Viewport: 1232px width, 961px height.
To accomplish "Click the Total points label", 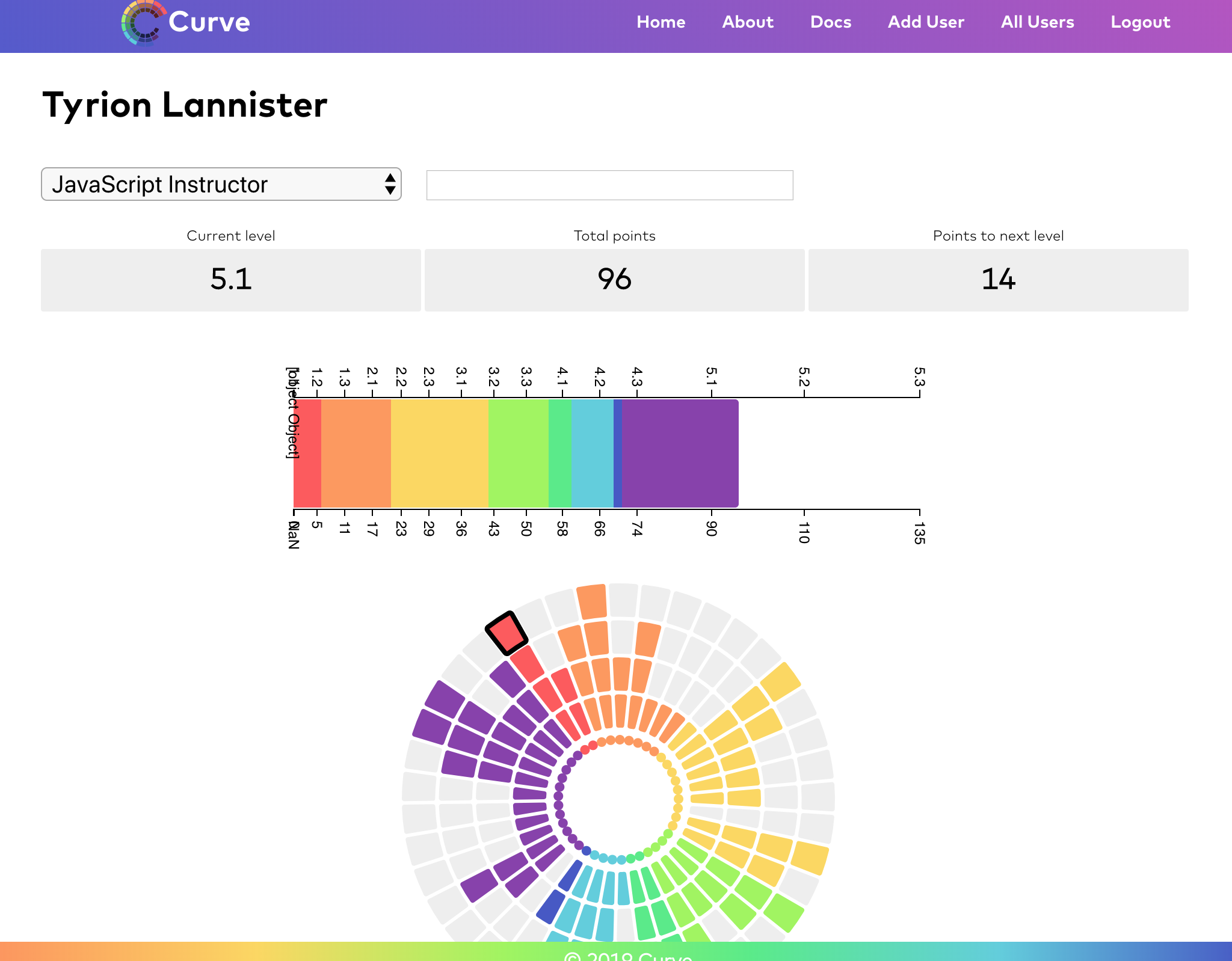I will click(x=614, y=236).
